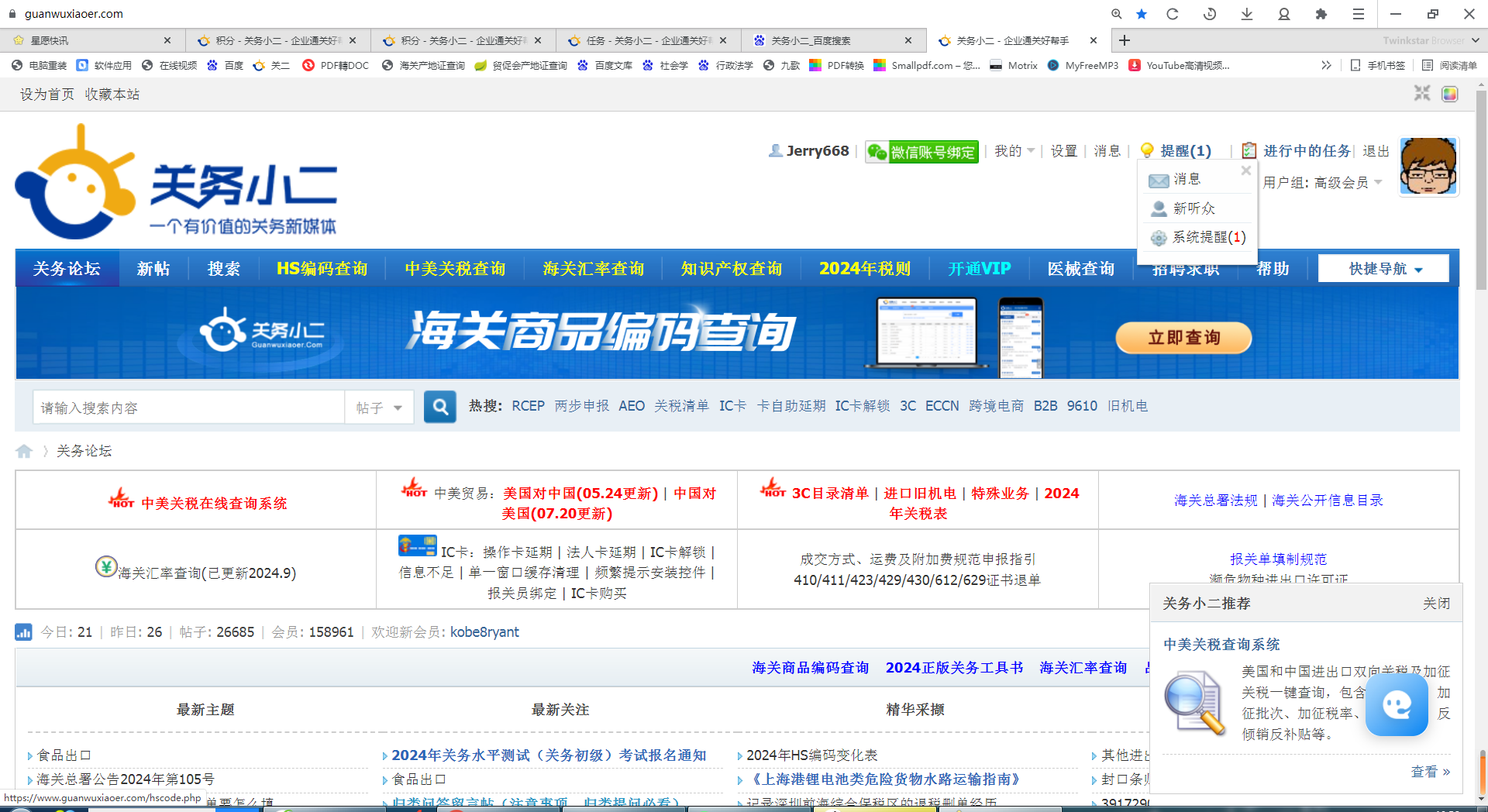Click the magnifier document icon in recommendation panel
The height and width of the screenshot is (812, 1488).
coord(1195,704)
